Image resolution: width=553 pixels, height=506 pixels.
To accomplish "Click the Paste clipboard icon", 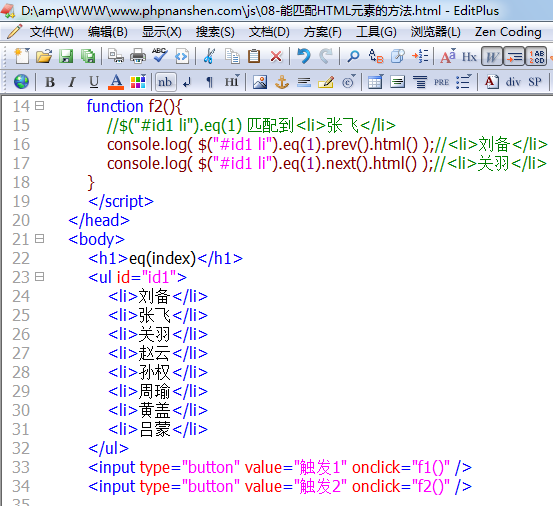I will coord(254,56).
